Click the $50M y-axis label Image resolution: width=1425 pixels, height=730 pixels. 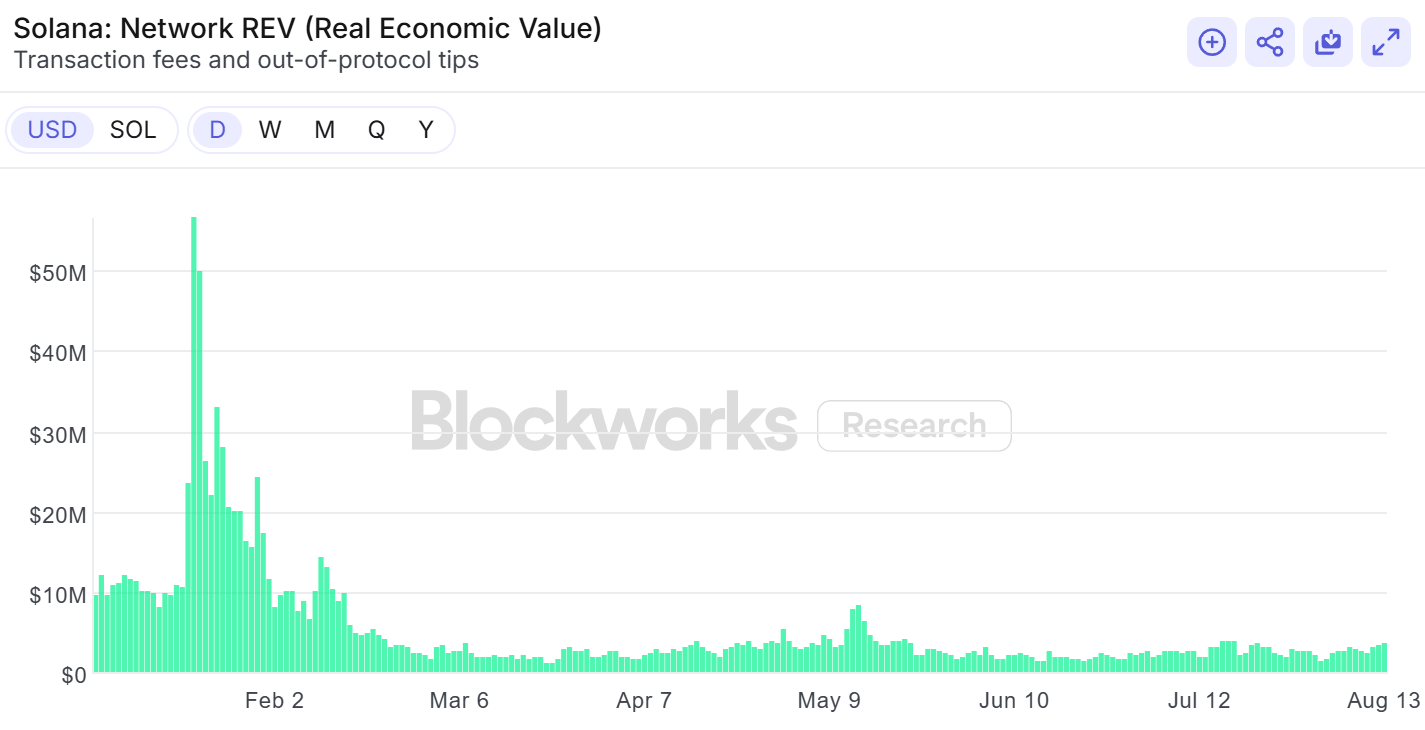click(x=58, y=272)
